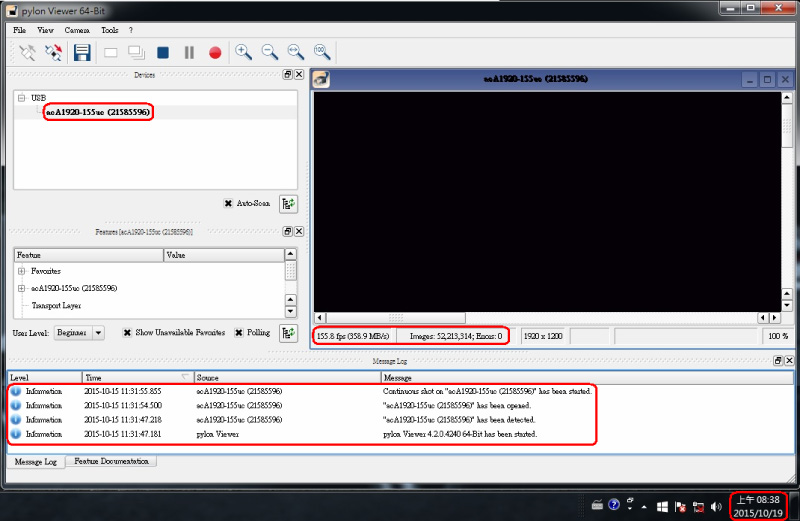Click the zoom in magnifier icon
Screen dimensions: 800x521
coord(243,52)
